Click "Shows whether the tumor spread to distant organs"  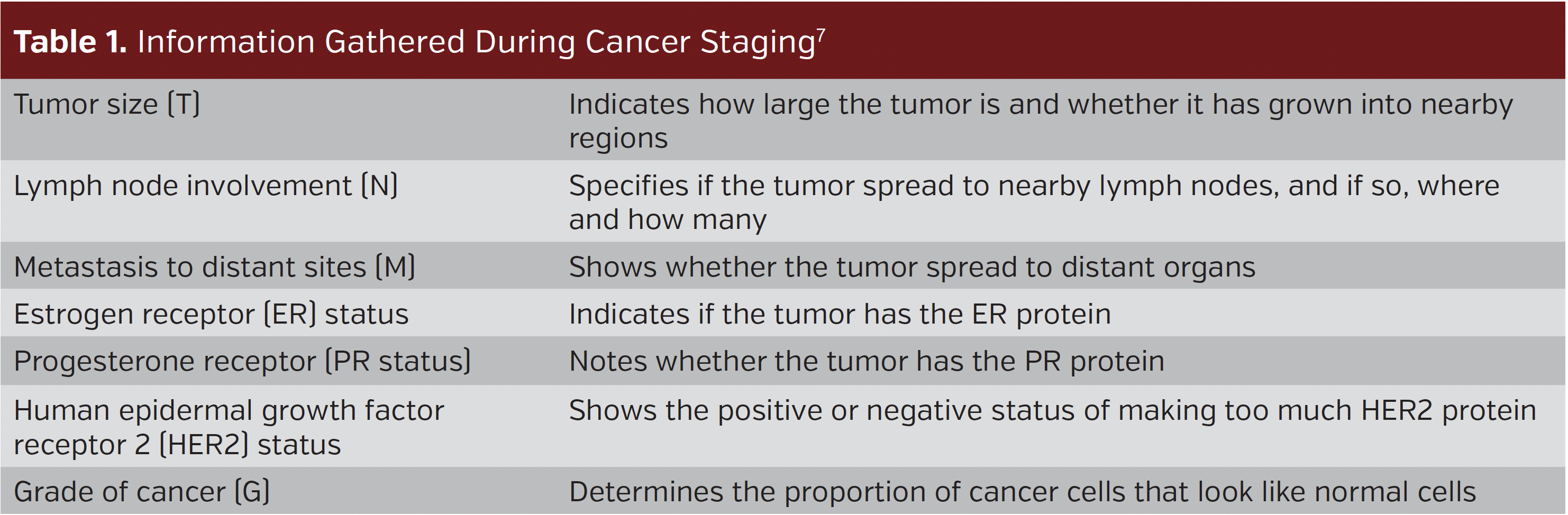tap(912, 267)
